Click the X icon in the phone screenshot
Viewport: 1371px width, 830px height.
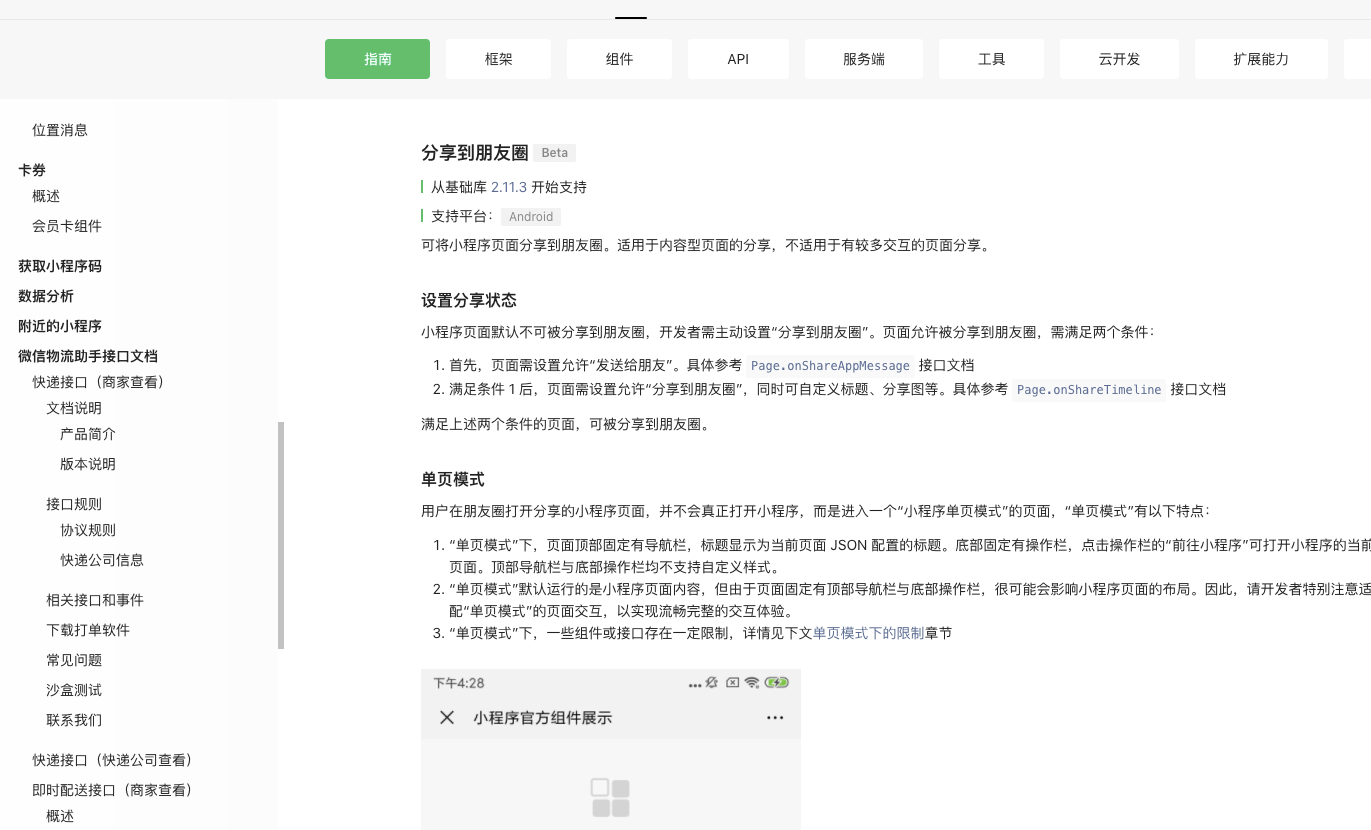click(447, 717)
